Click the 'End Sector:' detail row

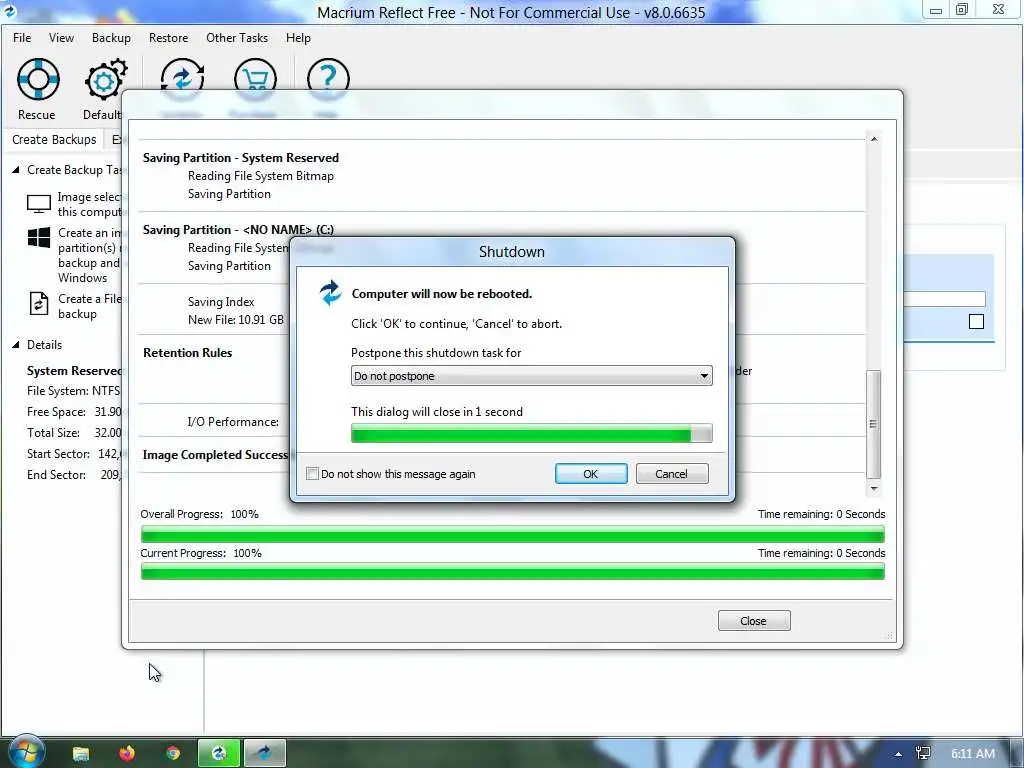click(x=74, y=475)
